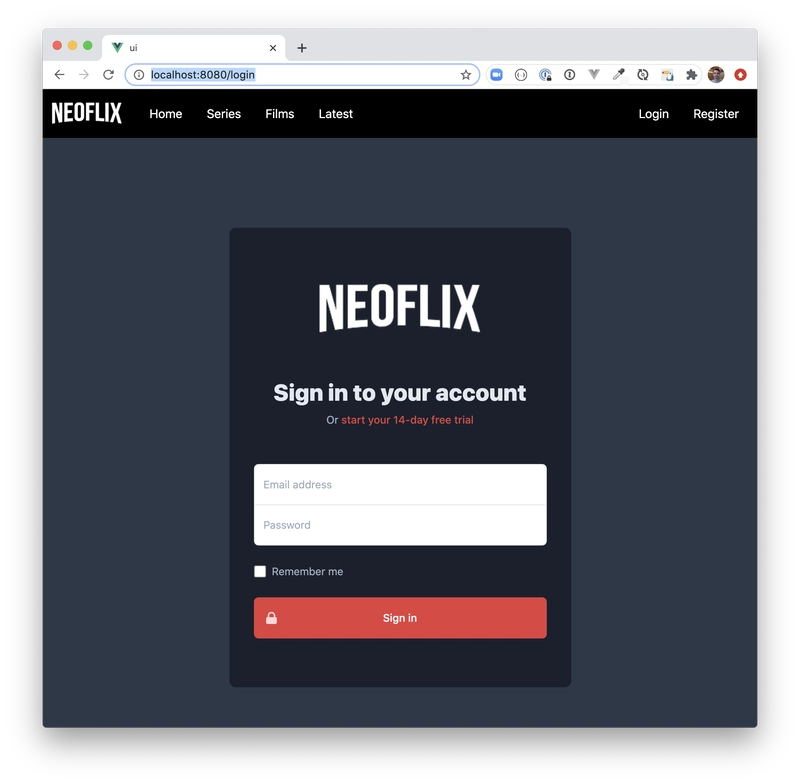Focus the Email address field

[400, 484]
